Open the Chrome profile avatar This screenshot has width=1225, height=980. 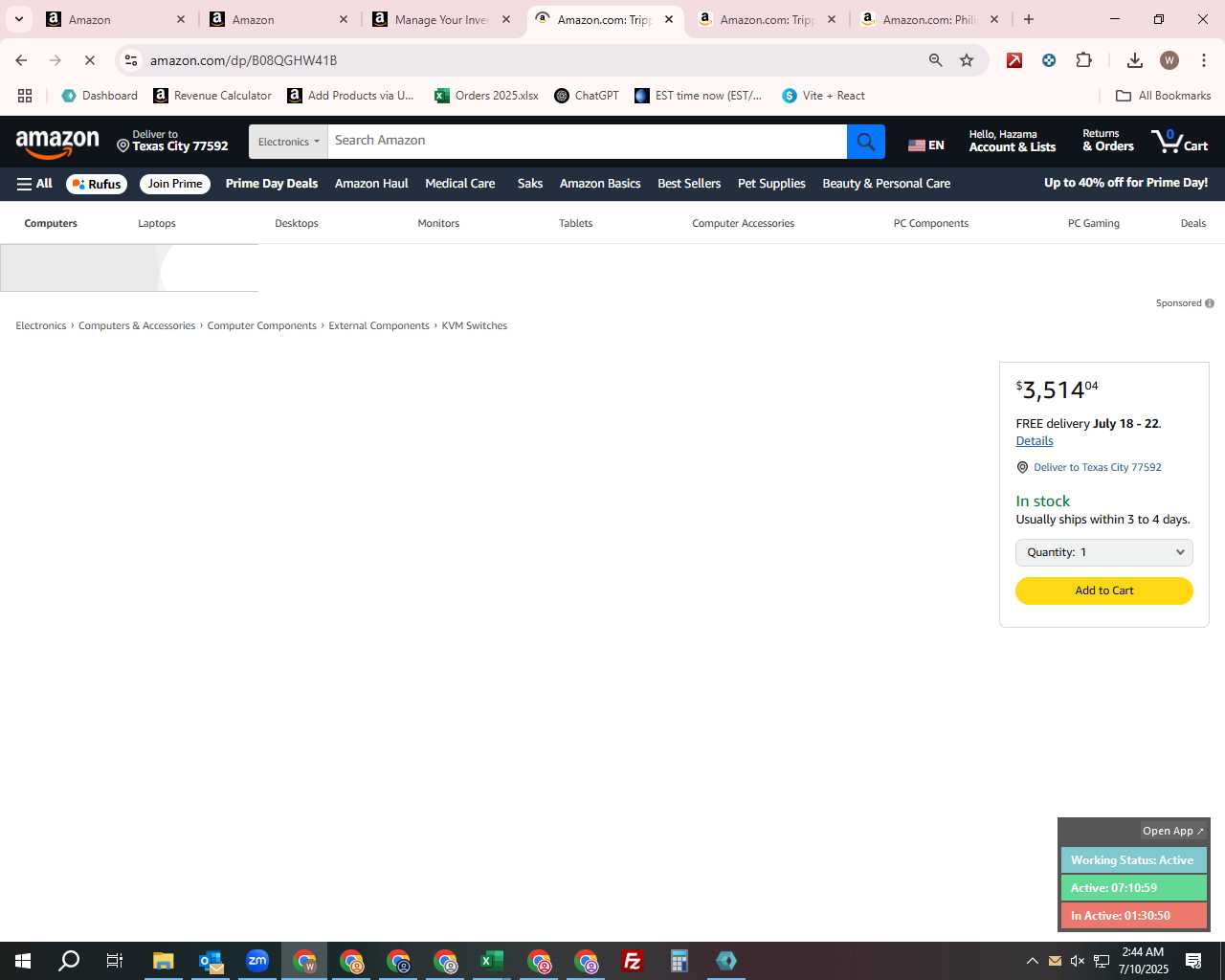(1169, 60)
